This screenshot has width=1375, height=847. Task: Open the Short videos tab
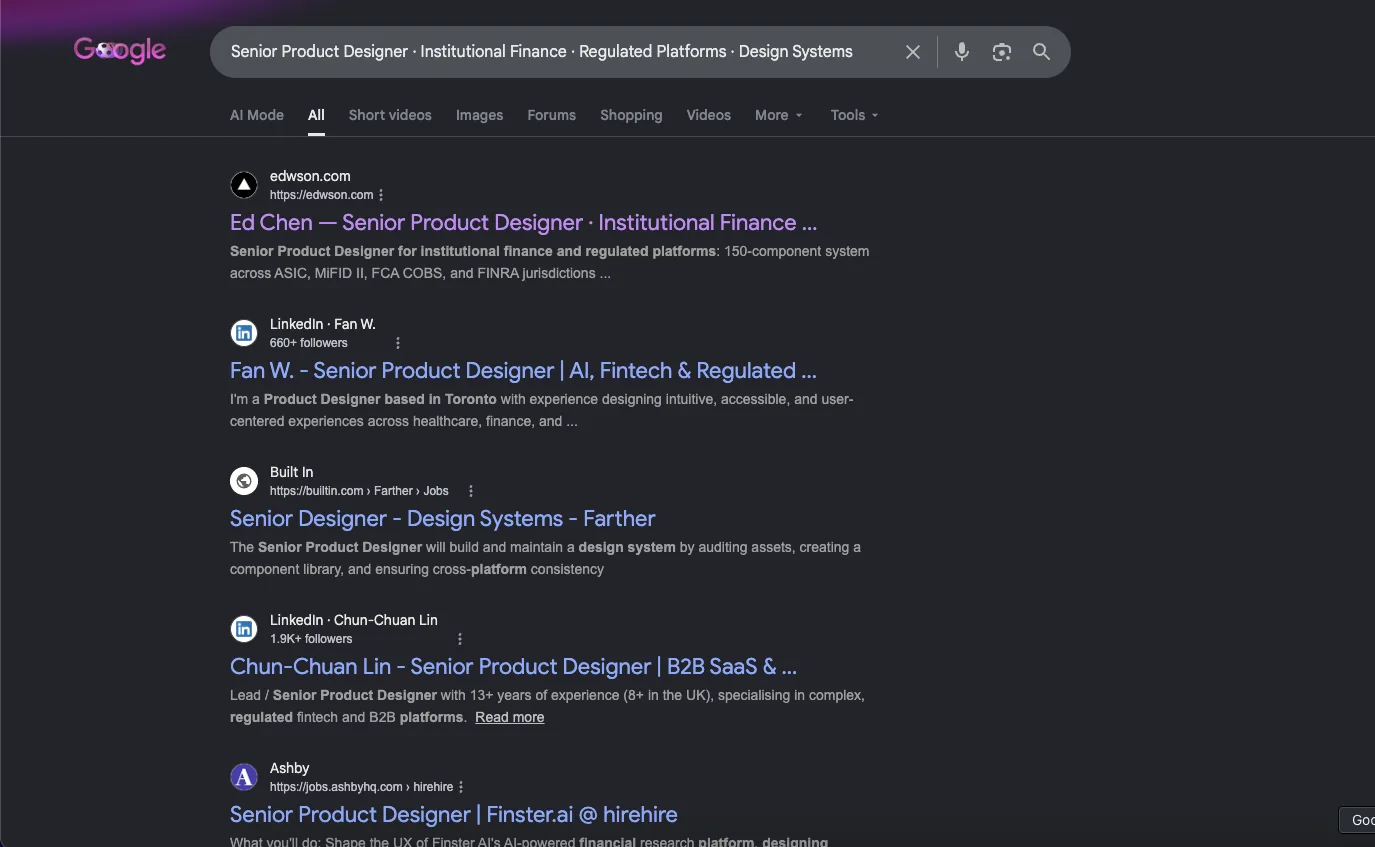[x=390, y=115]
